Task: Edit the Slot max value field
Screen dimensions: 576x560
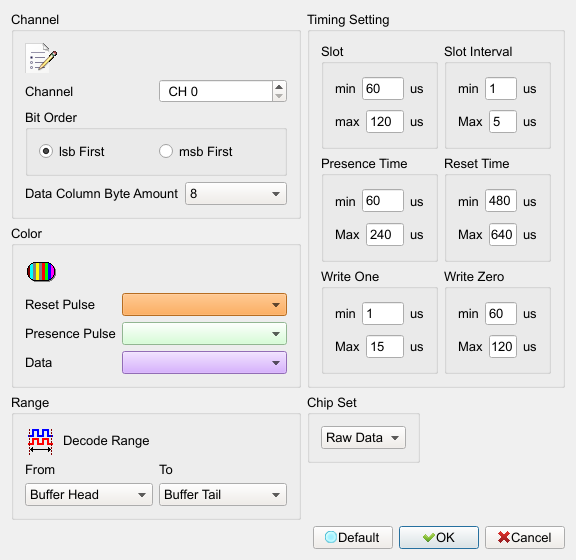Action: tap(385, 122)
